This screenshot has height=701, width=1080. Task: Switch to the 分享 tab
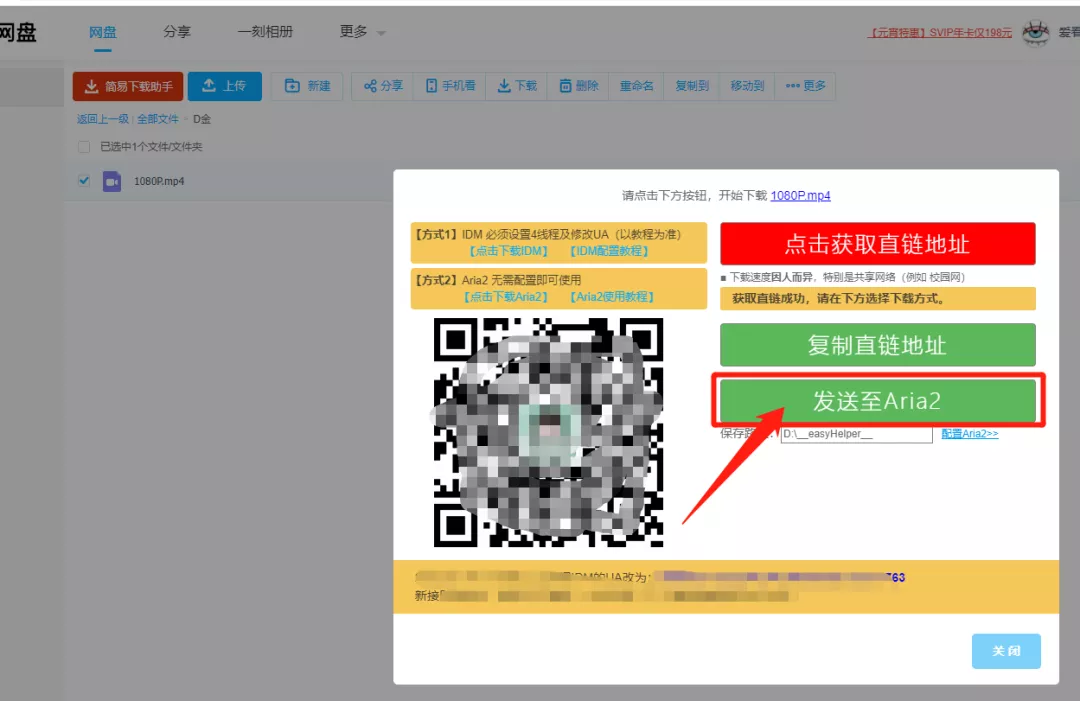[176, 32]
